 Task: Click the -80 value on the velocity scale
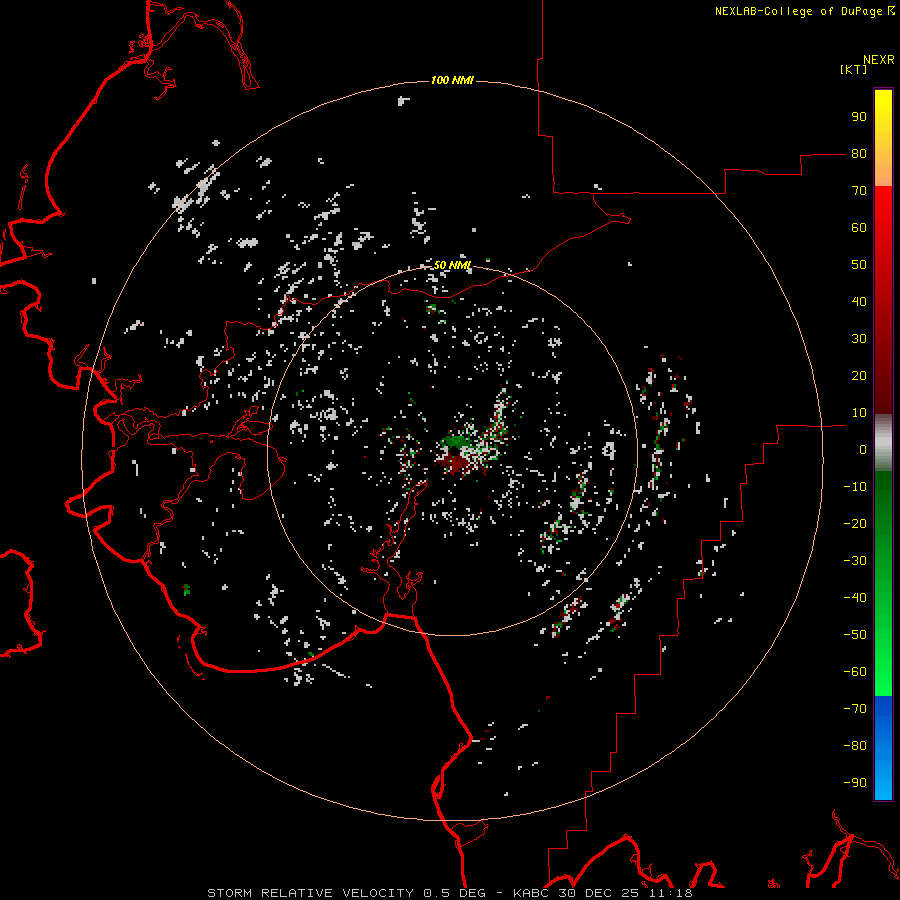(855, 746)
